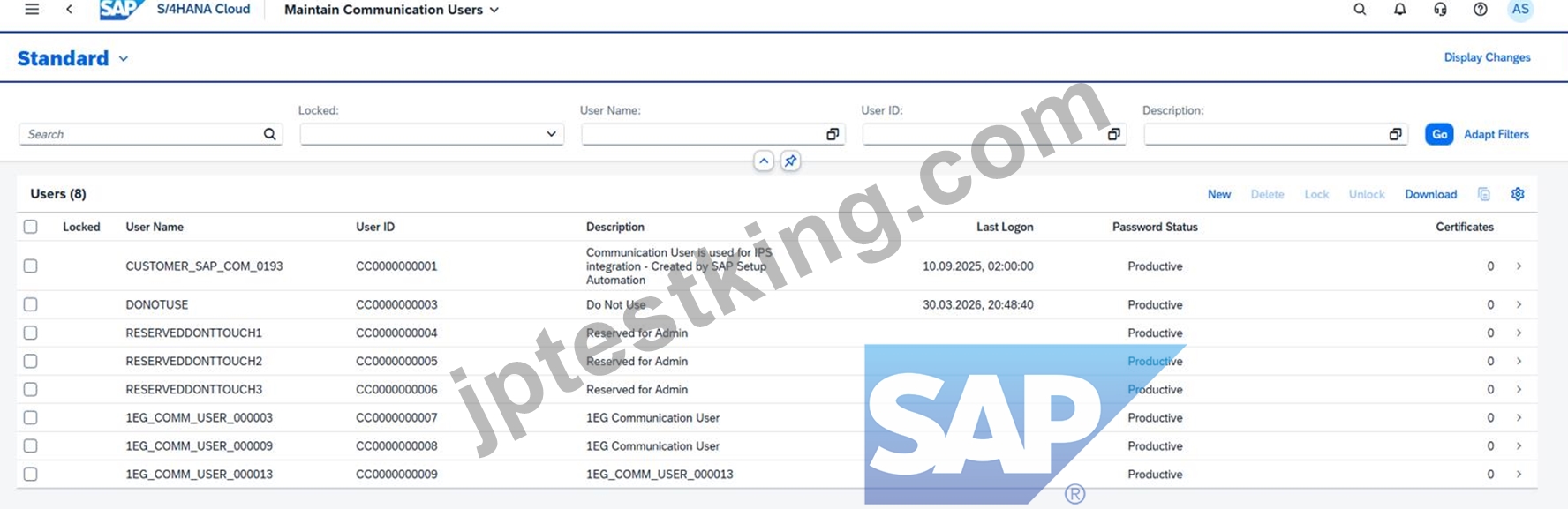Select the CUSTOMER_SAP_COM_0193 row checkbox
This screenshot has width=1568, height=509.
point(31,266)
